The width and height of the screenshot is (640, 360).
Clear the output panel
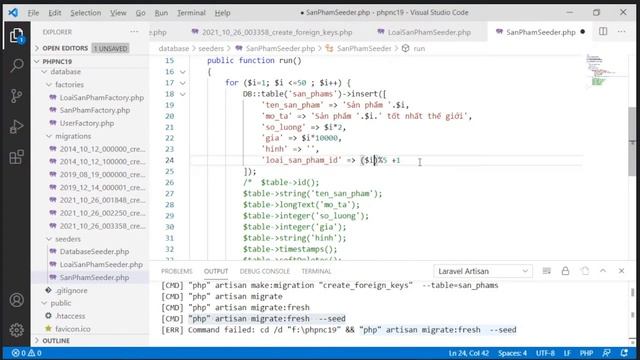(547, 271)
